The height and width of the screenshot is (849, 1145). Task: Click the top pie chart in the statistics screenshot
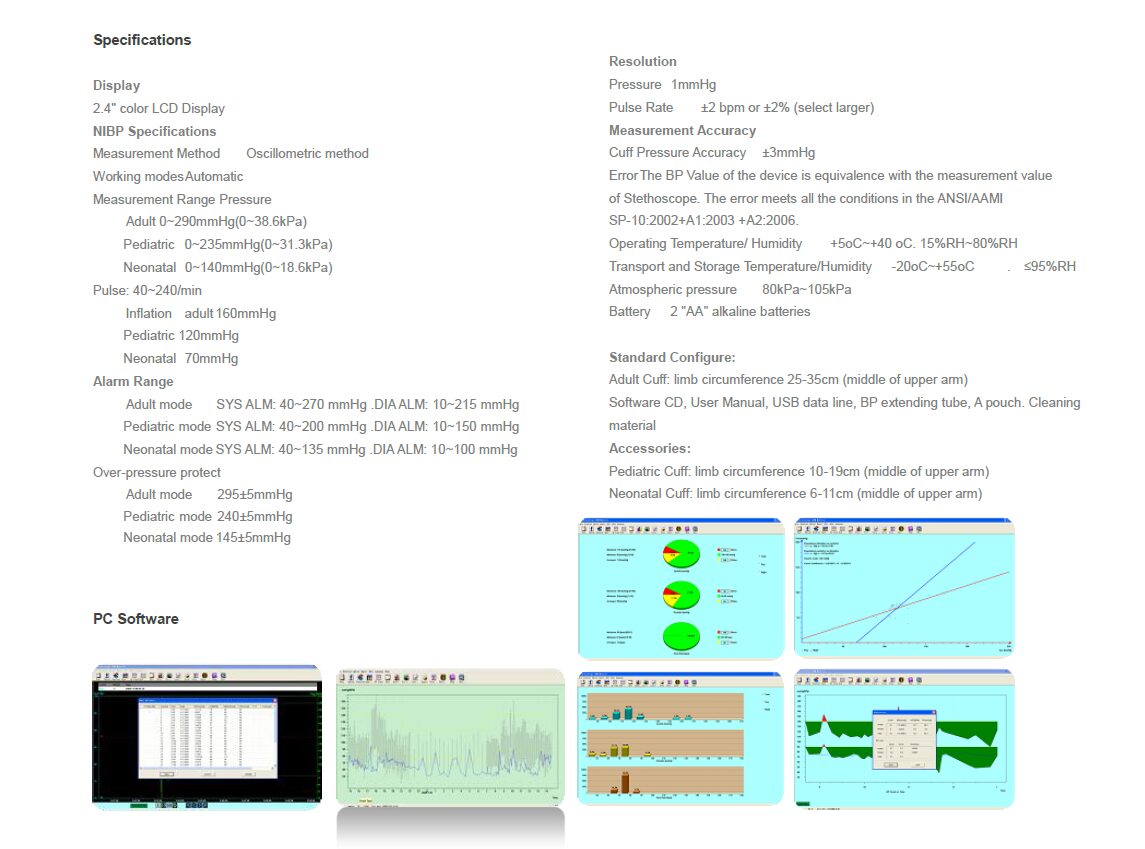pyautogui.click(x=680, y=553)
